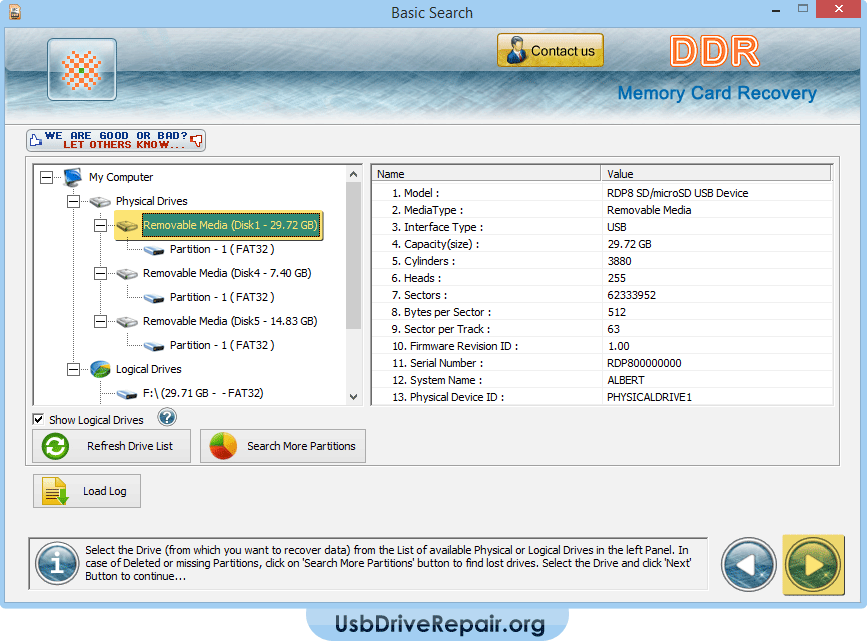Maximize the Basic Search window

[x=803, y=9]
